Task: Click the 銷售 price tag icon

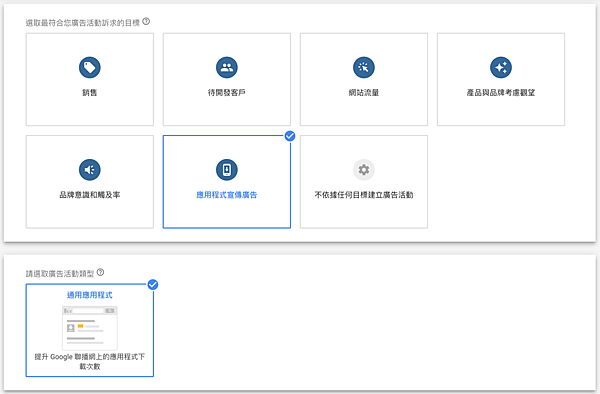Action: pos(90,67)
